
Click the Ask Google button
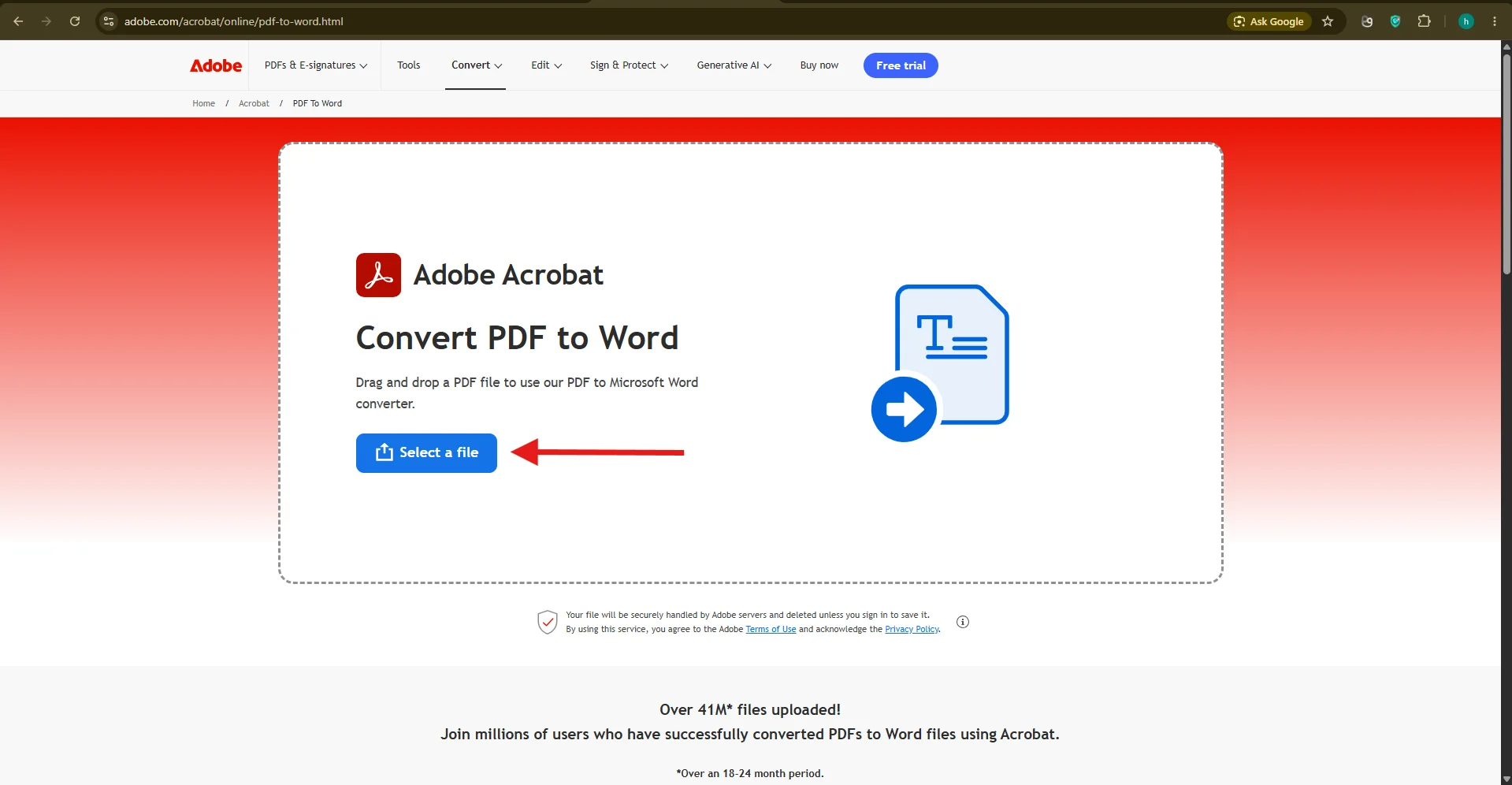[1269, 21]
